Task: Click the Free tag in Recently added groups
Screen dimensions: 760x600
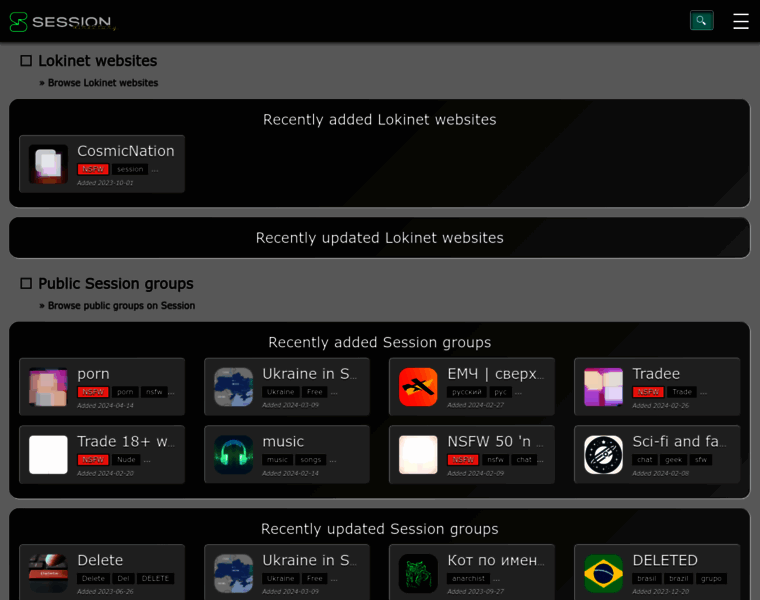Action: 314,392
